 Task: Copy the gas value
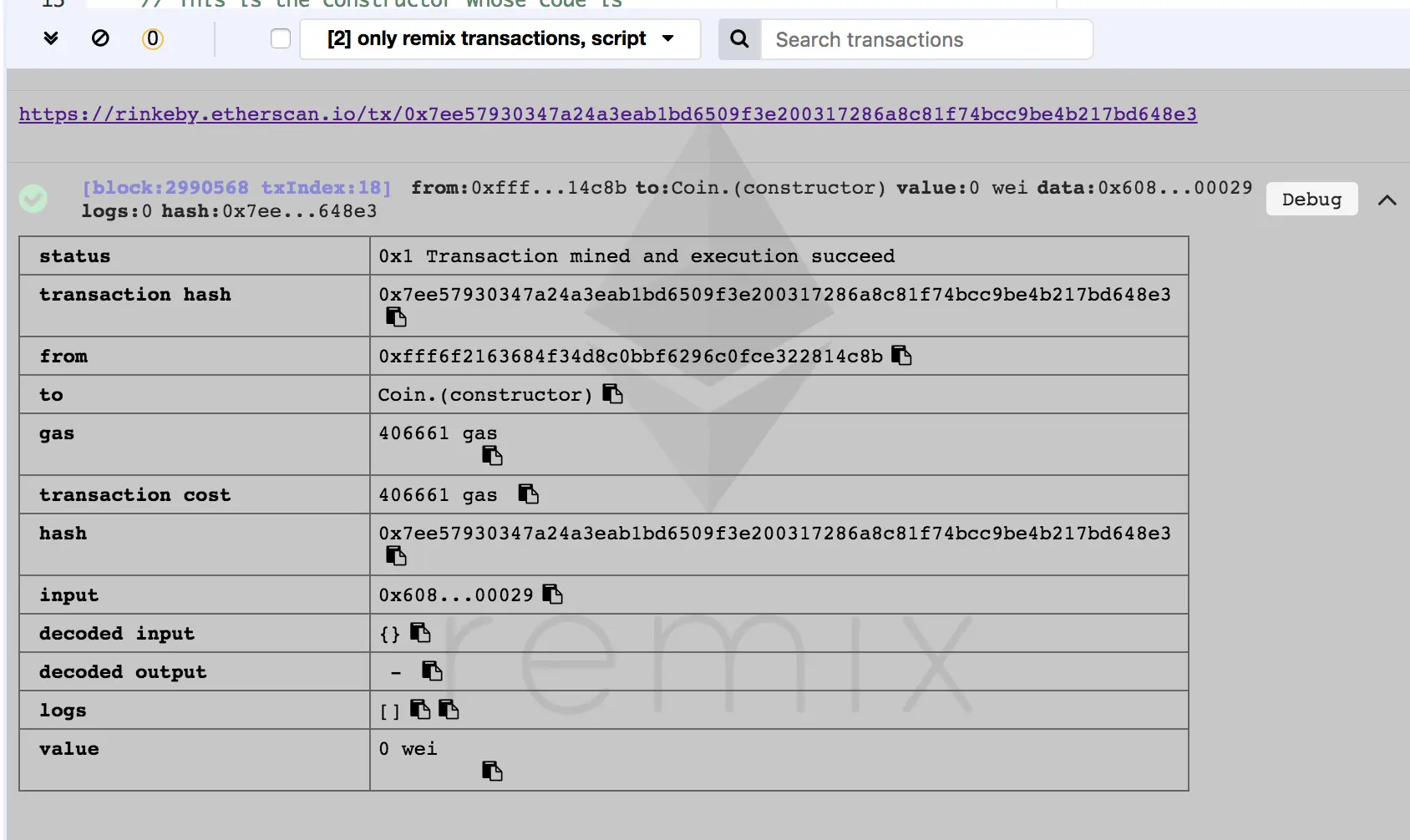(492, 456)
